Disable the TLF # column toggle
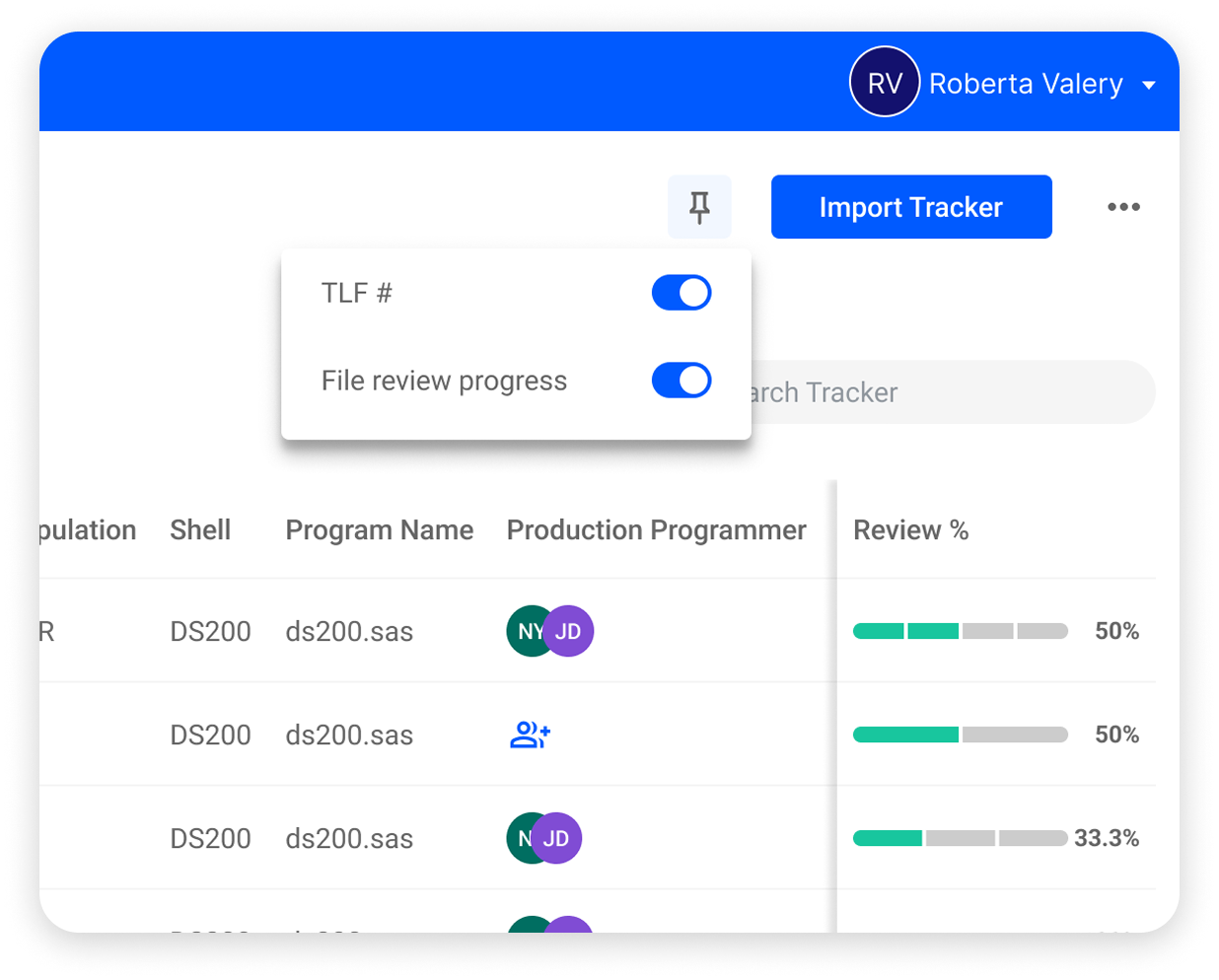This screenshot has width=1219, height=980. (681, 292)
